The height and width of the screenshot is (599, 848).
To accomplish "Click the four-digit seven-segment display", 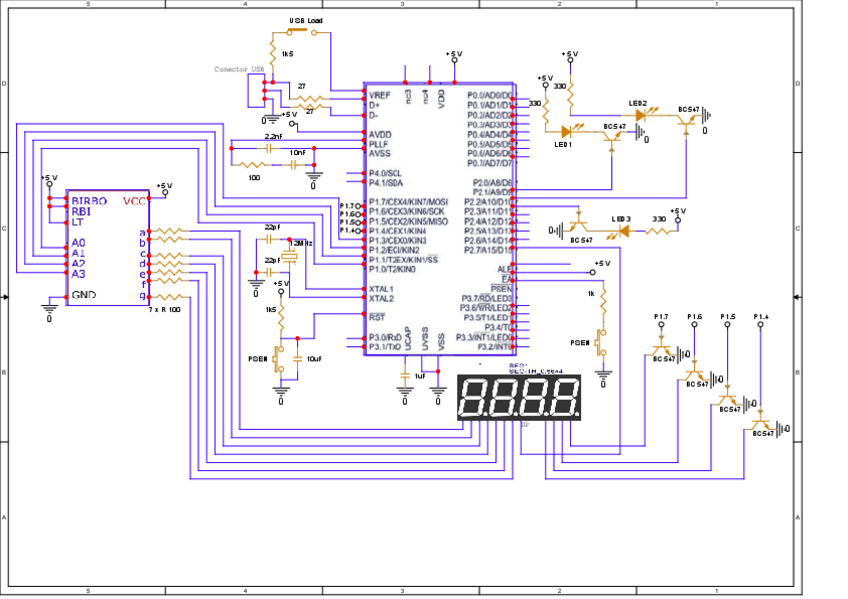I will pyautogui.click(x=518, y=398).
